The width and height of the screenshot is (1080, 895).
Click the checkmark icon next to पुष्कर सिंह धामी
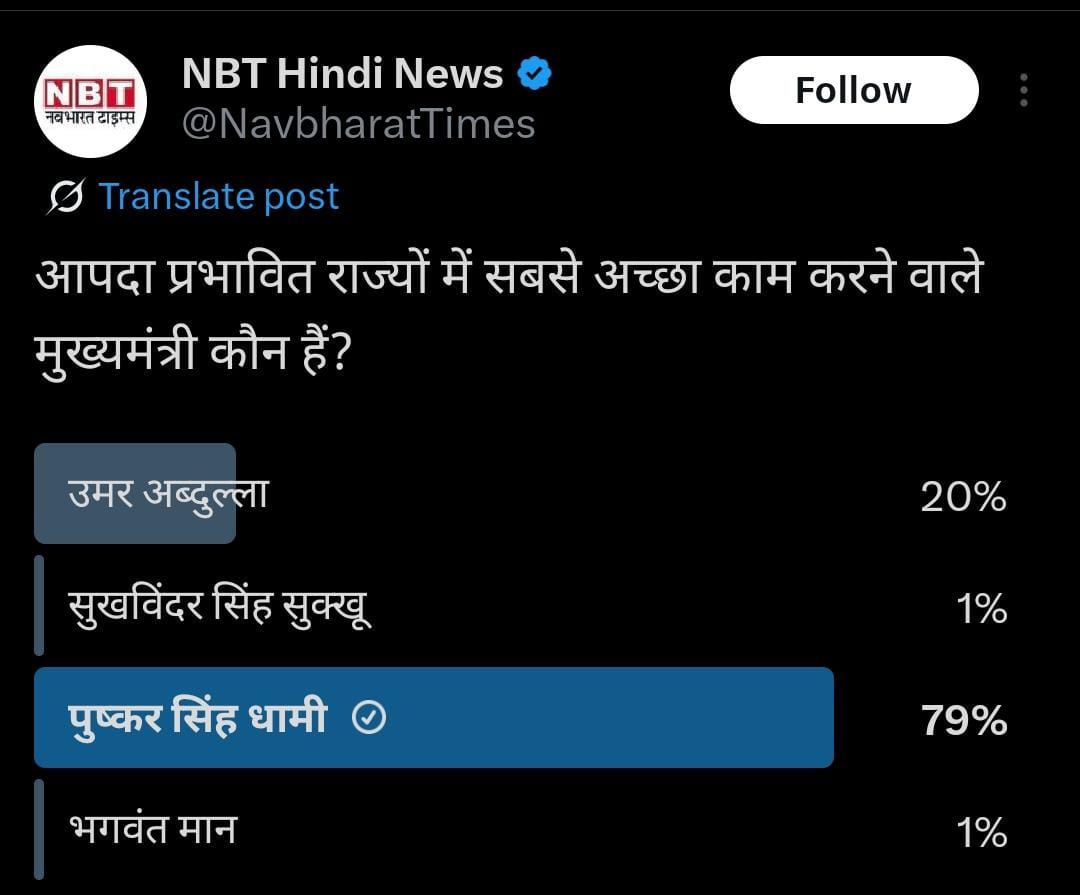click(x=370, y=719)
